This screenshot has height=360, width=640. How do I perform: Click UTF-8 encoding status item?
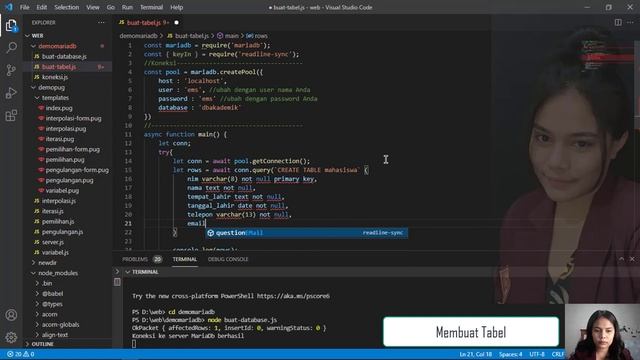click(x=537, y=354)
